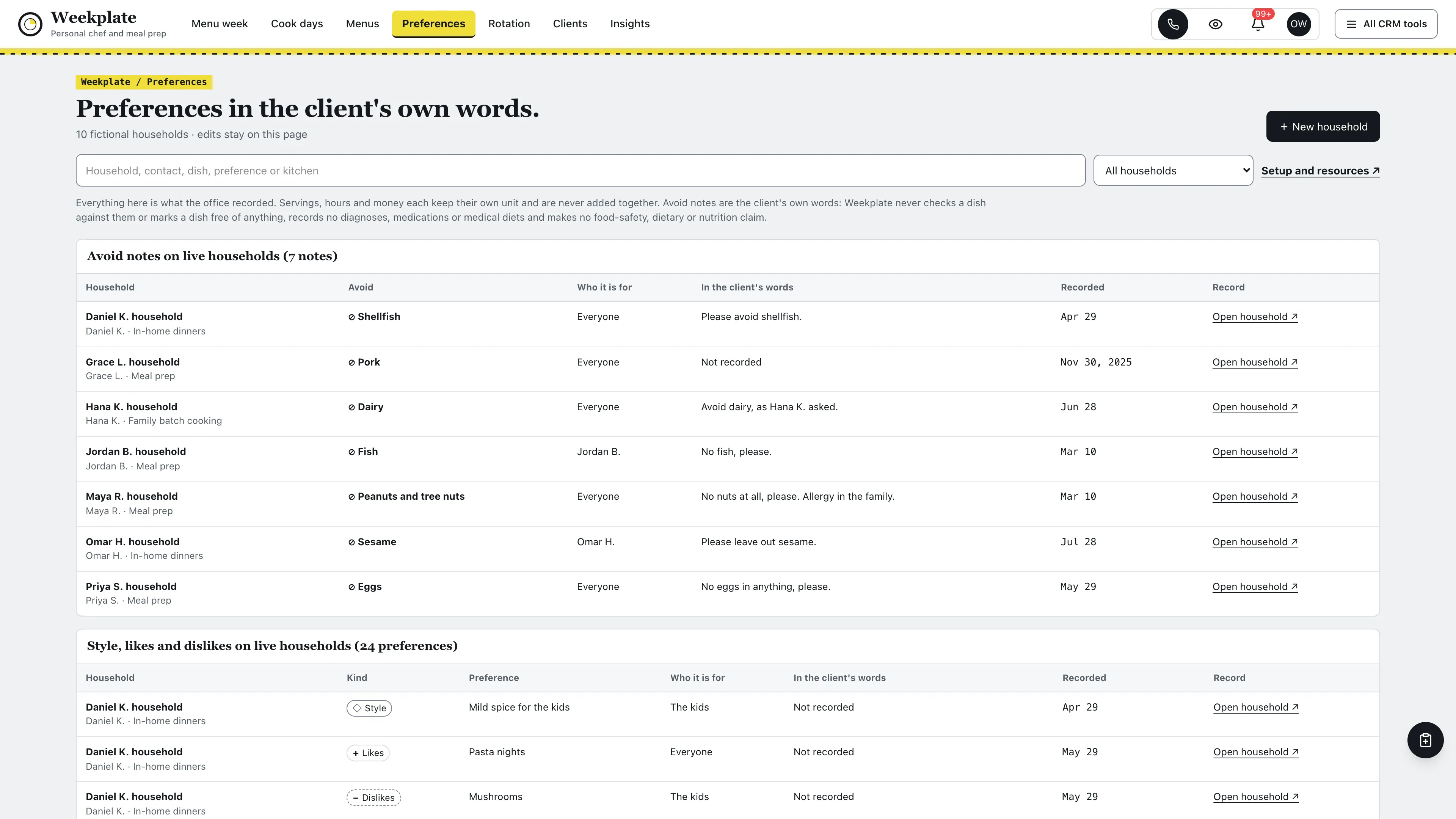Go to Clients tab
The width and height of the screenshot is (1456, 819).
570,24
